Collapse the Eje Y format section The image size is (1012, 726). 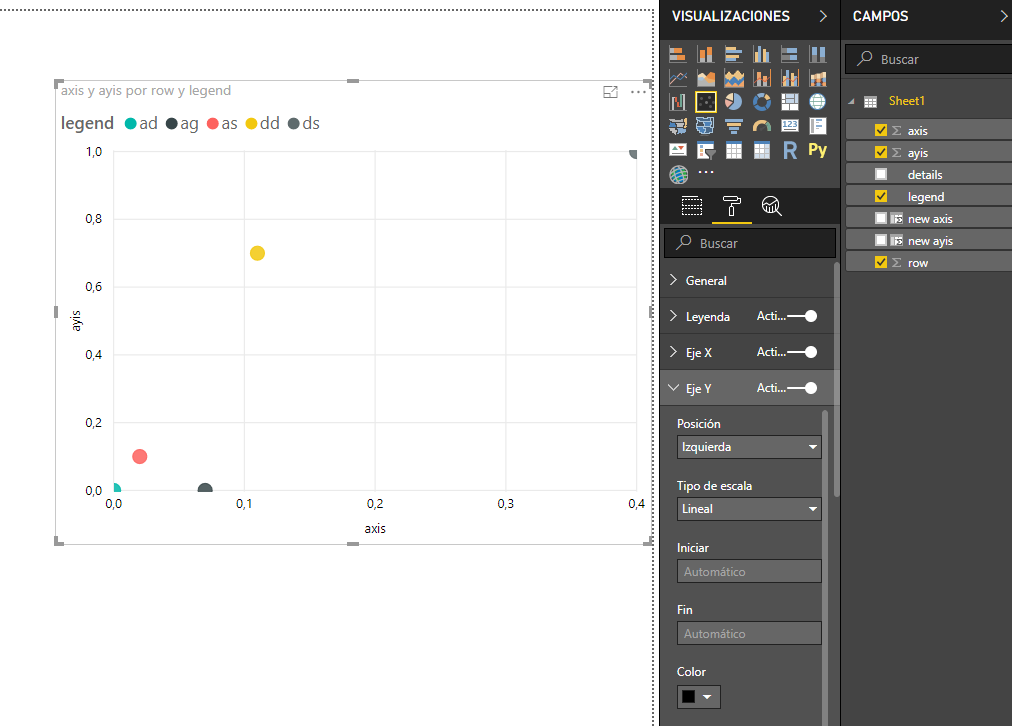pos(673,388)
